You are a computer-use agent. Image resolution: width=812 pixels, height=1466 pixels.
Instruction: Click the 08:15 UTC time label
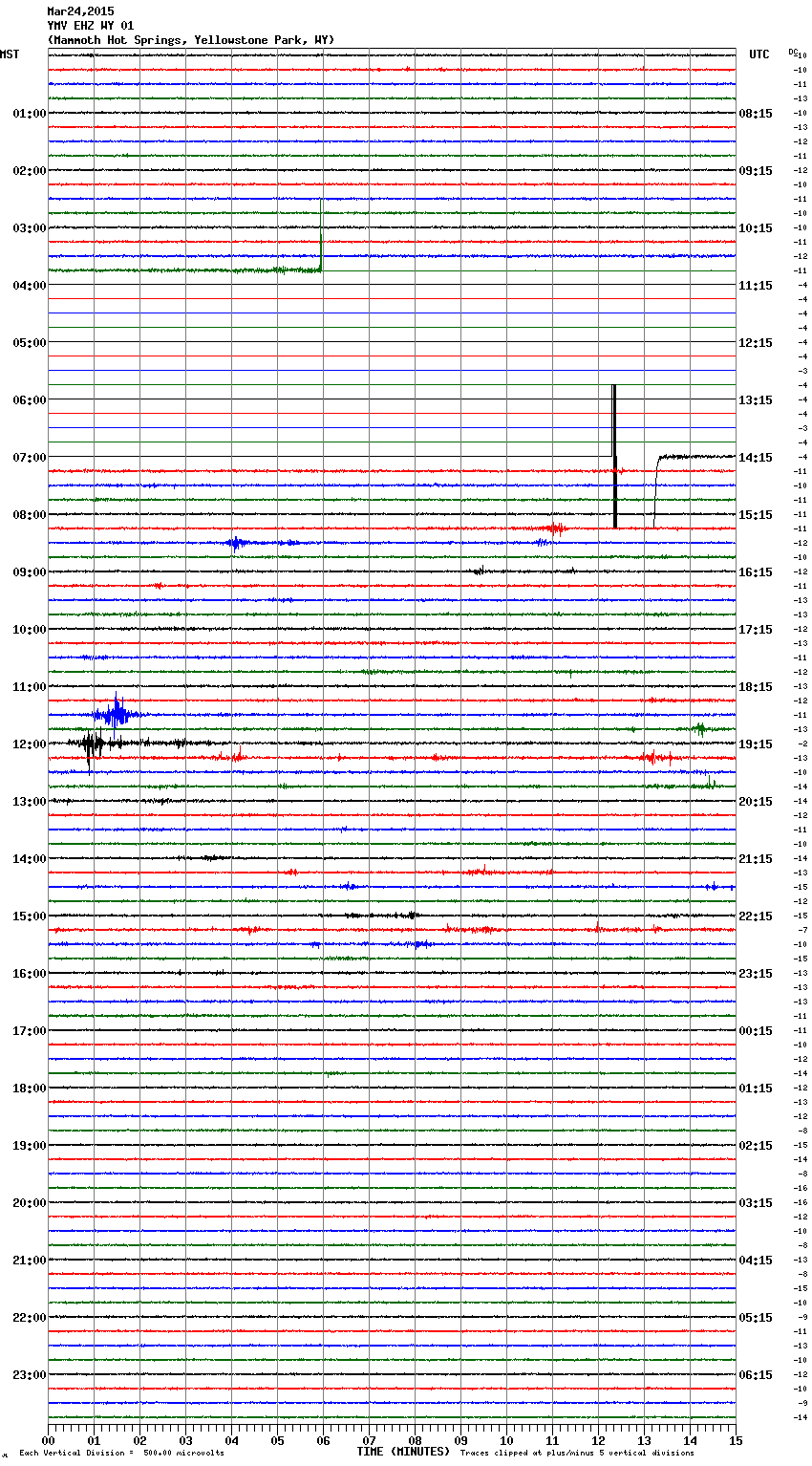756,114
